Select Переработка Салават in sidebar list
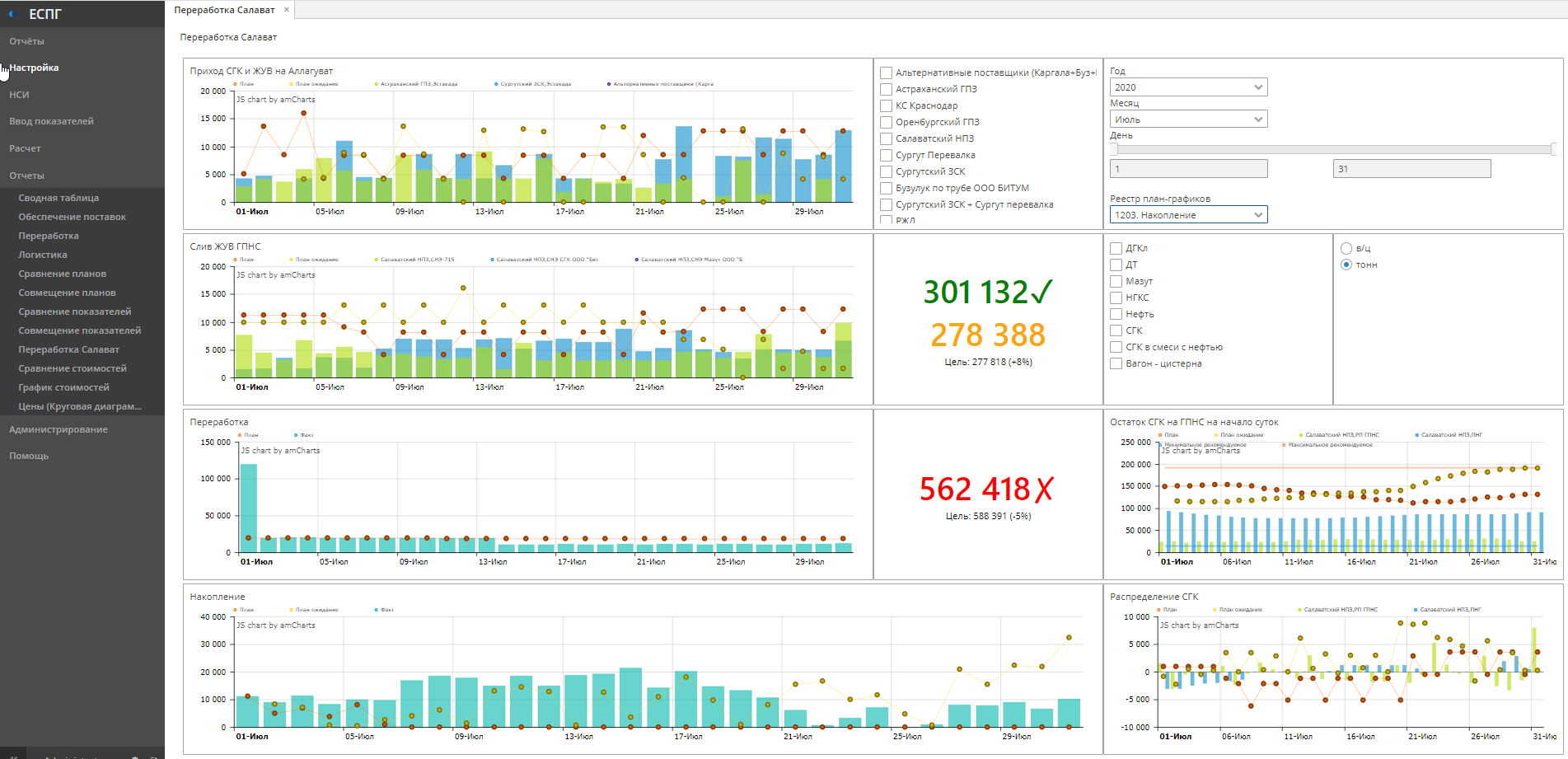The image size is (1568, 759). 69,349
